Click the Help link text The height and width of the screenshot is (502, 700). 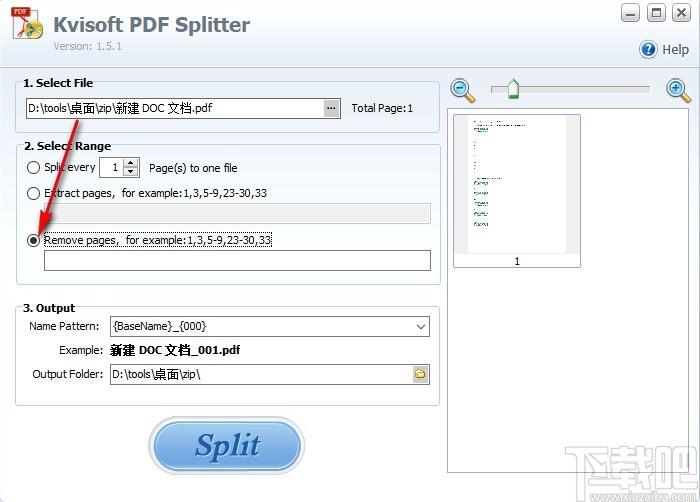tap(676, 49)
